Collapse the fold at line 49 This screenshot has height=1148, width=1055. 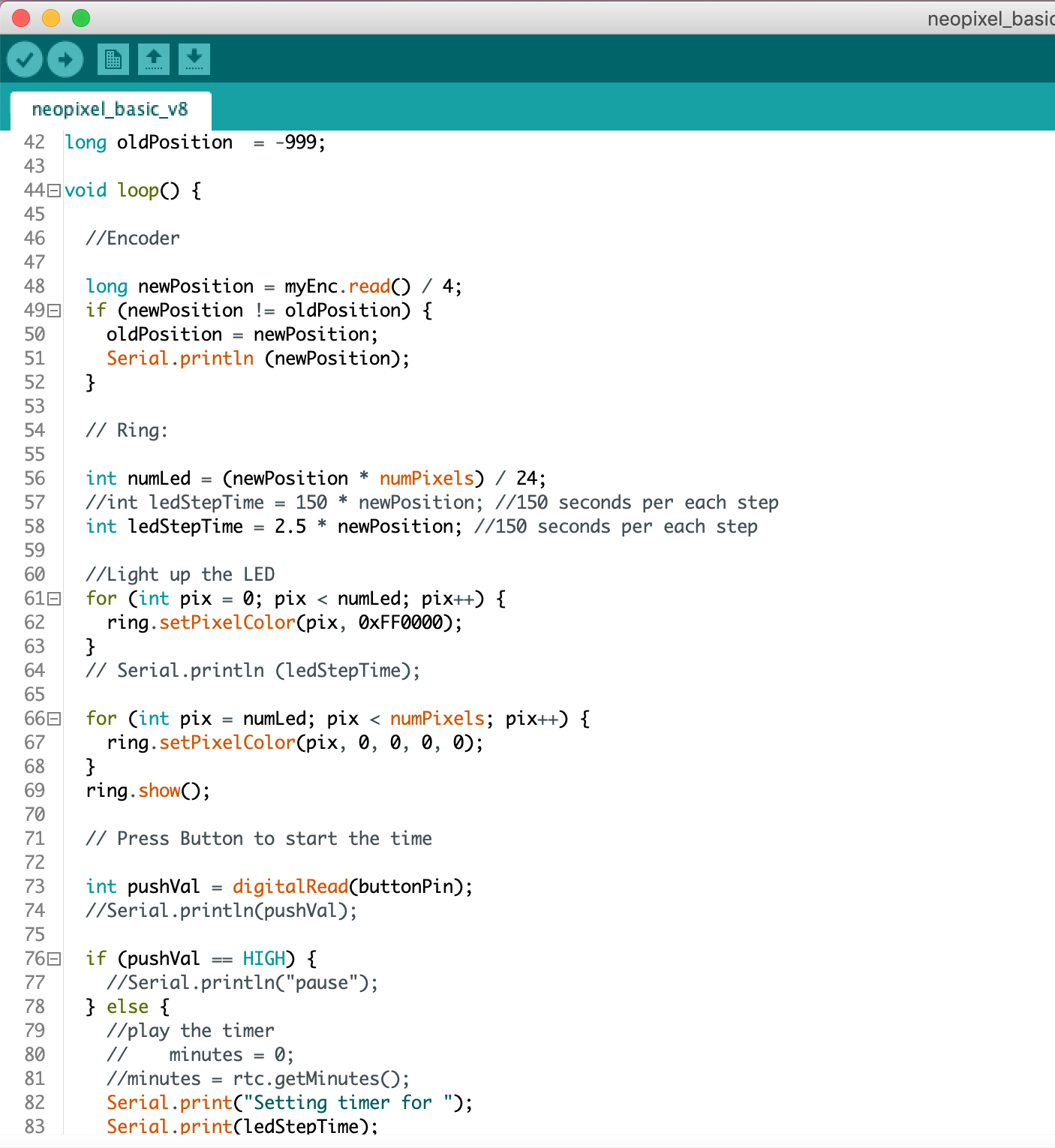tap(54, 311)
